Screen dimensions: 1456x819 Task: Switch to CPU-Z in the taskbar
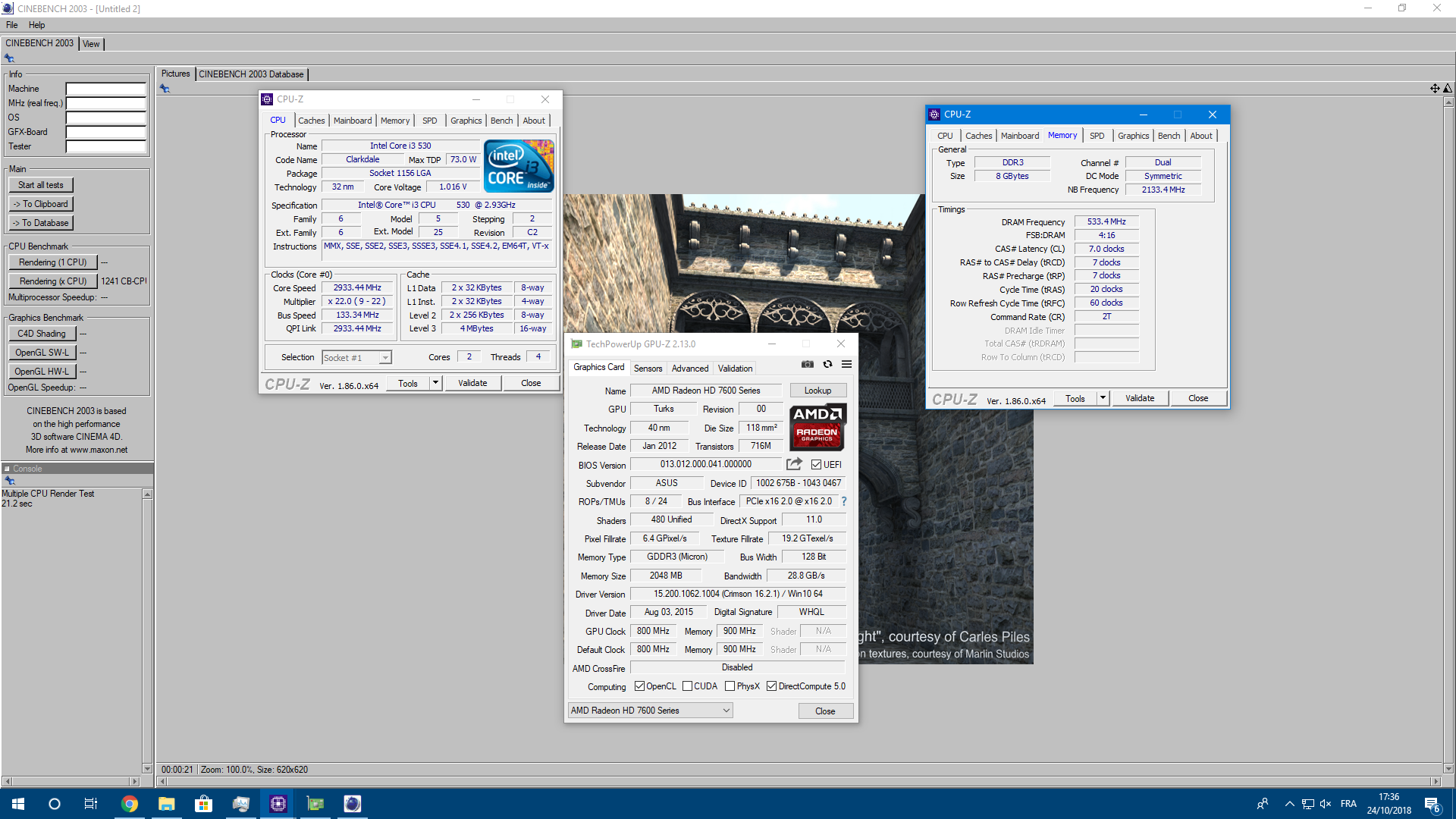(278, 804)
